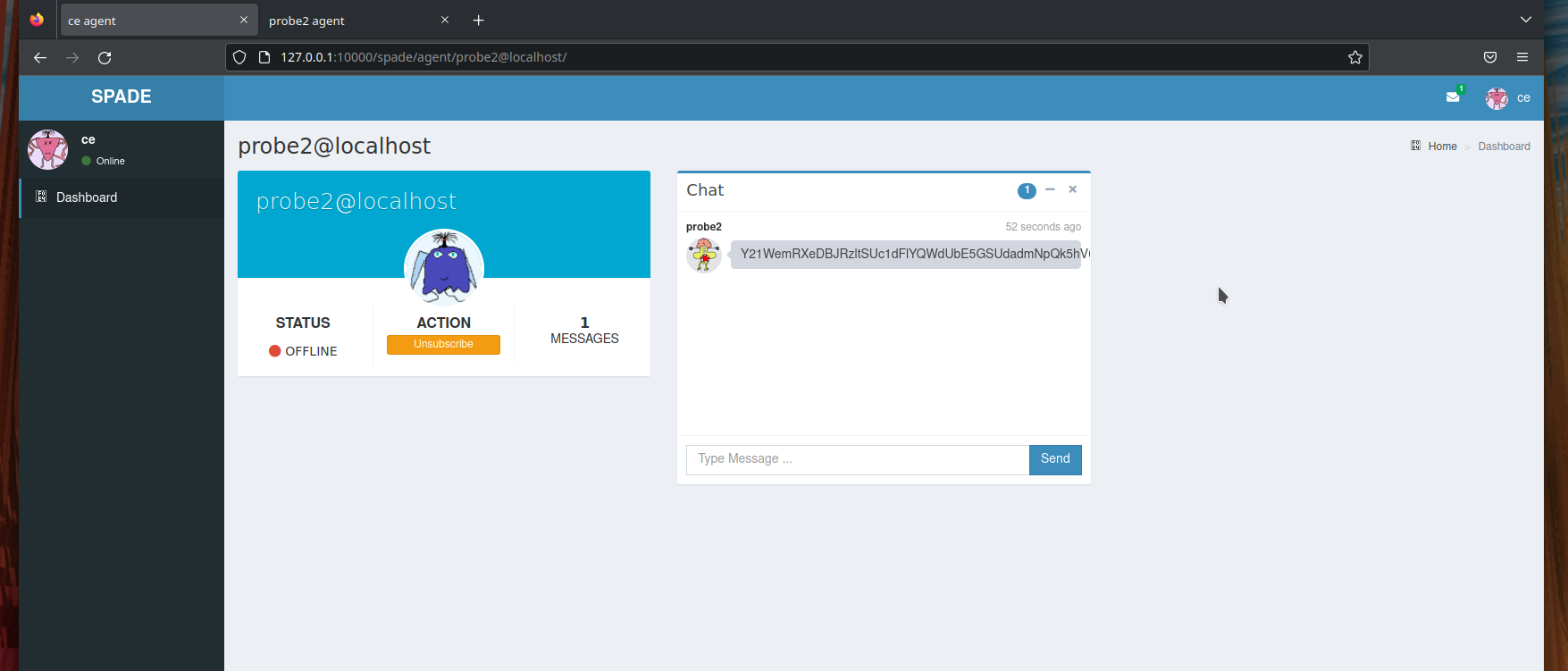Focus the Type Message input field
This screenshot has width=1568, height=671.
tap(858, 459)
